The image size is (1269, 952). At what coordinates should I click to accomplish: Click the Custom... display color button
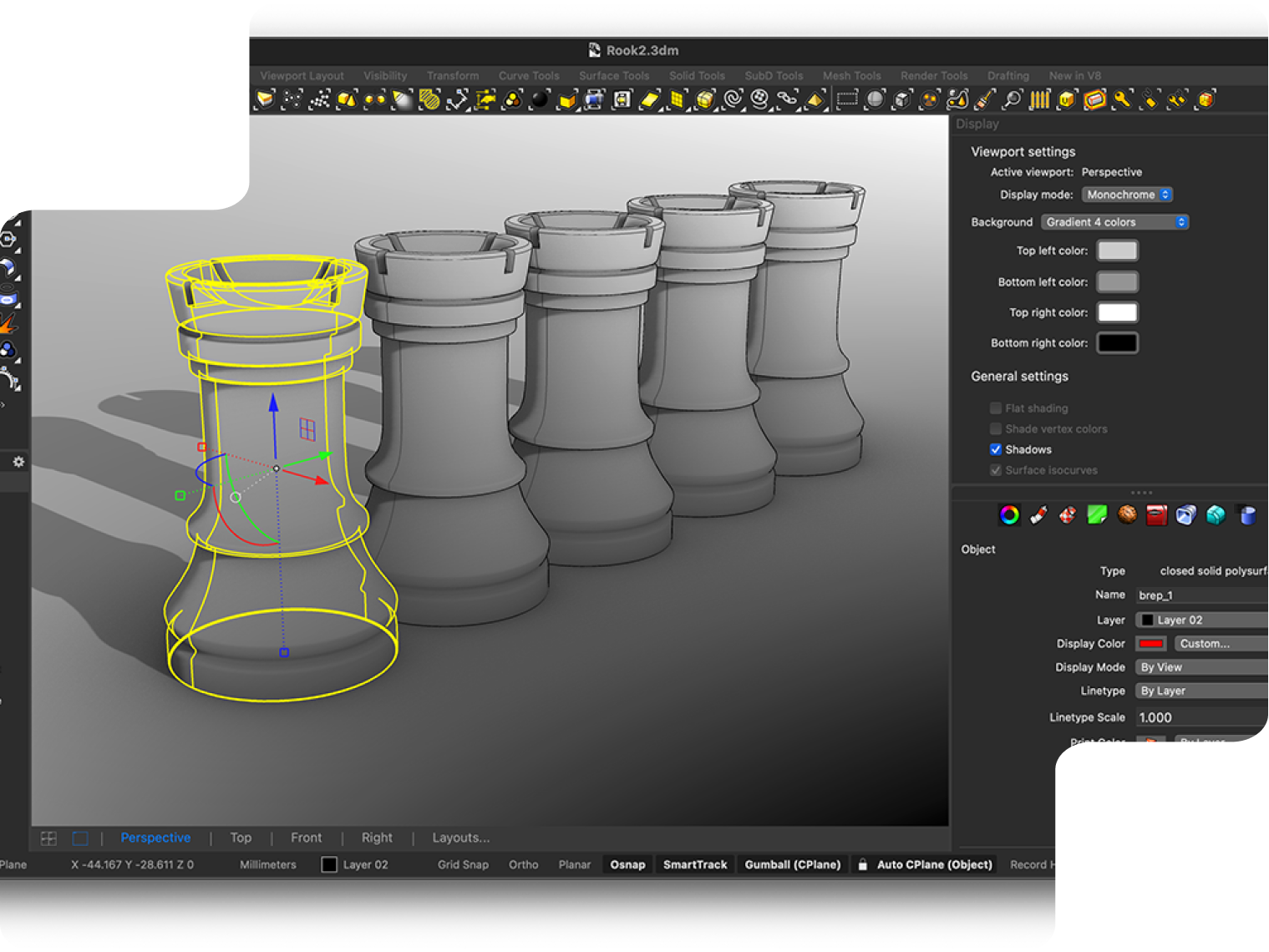(1220, 643)
